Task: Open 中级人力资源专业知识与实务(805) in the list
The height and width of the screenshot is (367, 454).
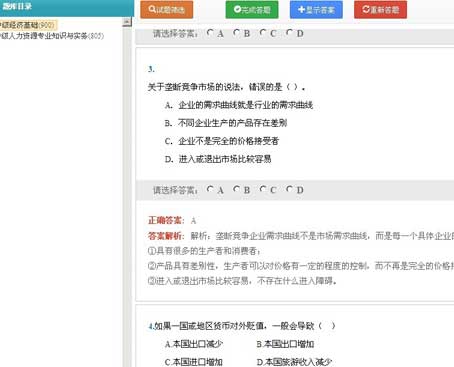Action: [52, 36]
